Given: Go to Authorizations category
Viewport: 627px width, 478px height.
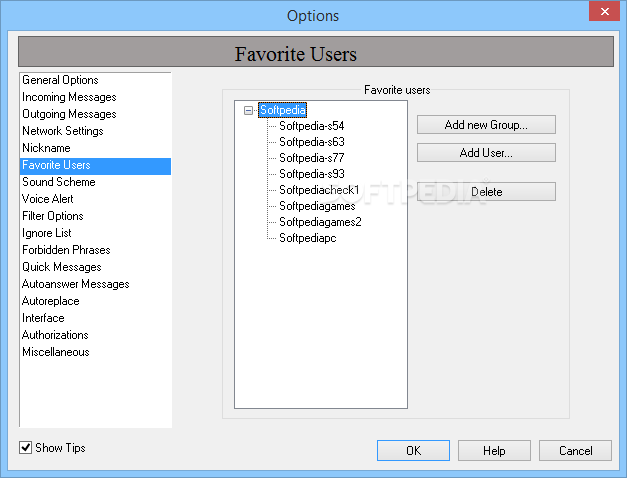Looking at the screenshot, I should (95, 335).
